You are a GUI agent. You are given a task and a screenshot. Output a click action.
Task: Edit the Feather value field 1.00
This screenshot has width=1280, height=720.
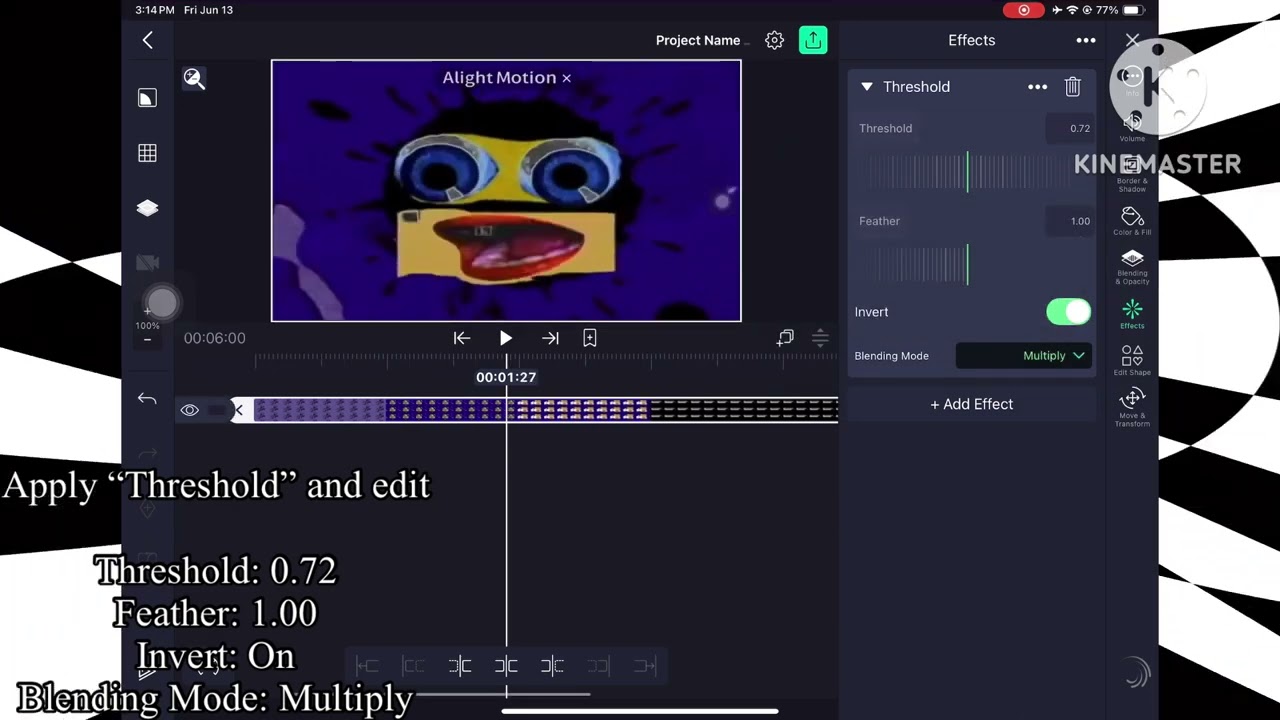(x=1069, y=221)
